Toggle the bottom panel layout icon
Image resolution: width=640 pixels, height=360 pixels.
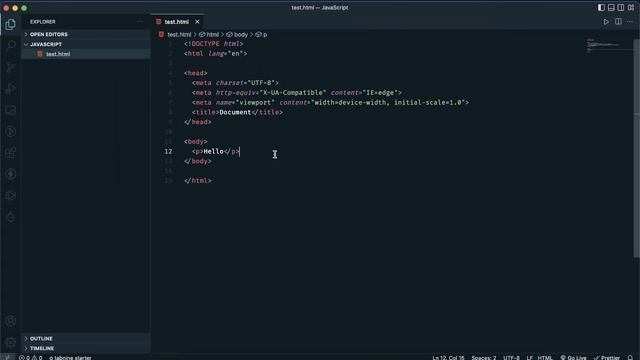coord(611,7)
